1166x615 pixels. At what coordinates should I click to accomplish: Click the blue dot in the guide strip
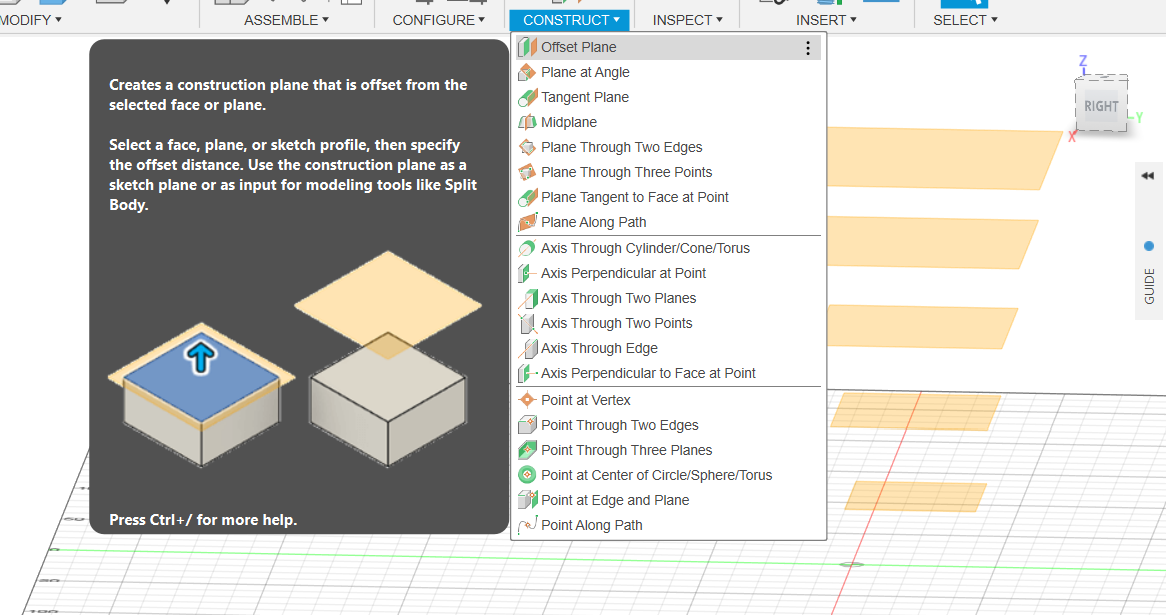[1149, 246]
